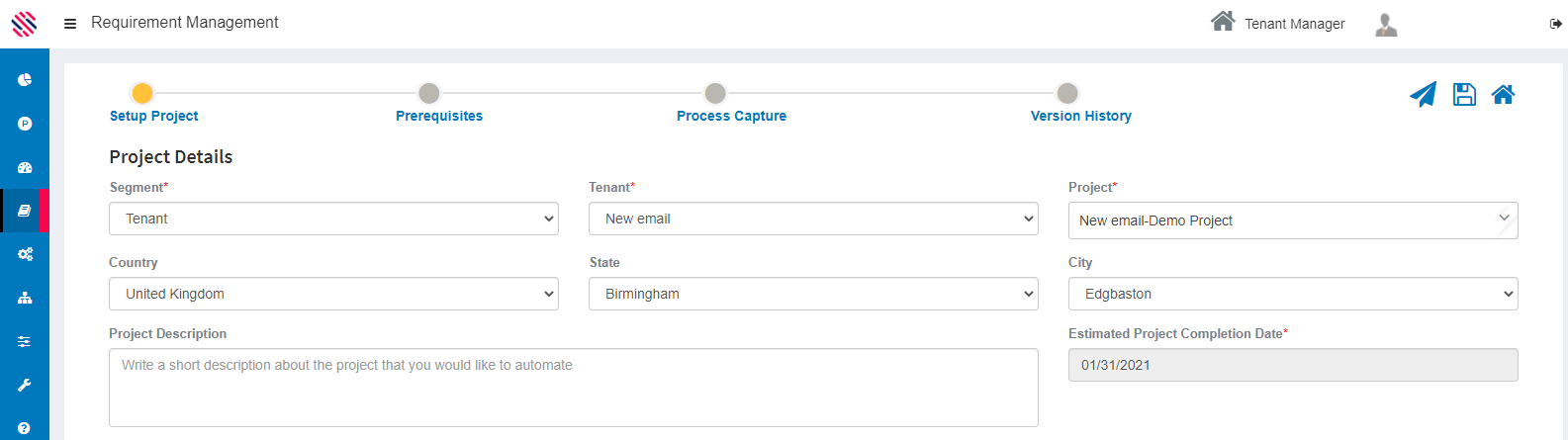Click the logout arrow icon

[1555, 24]
